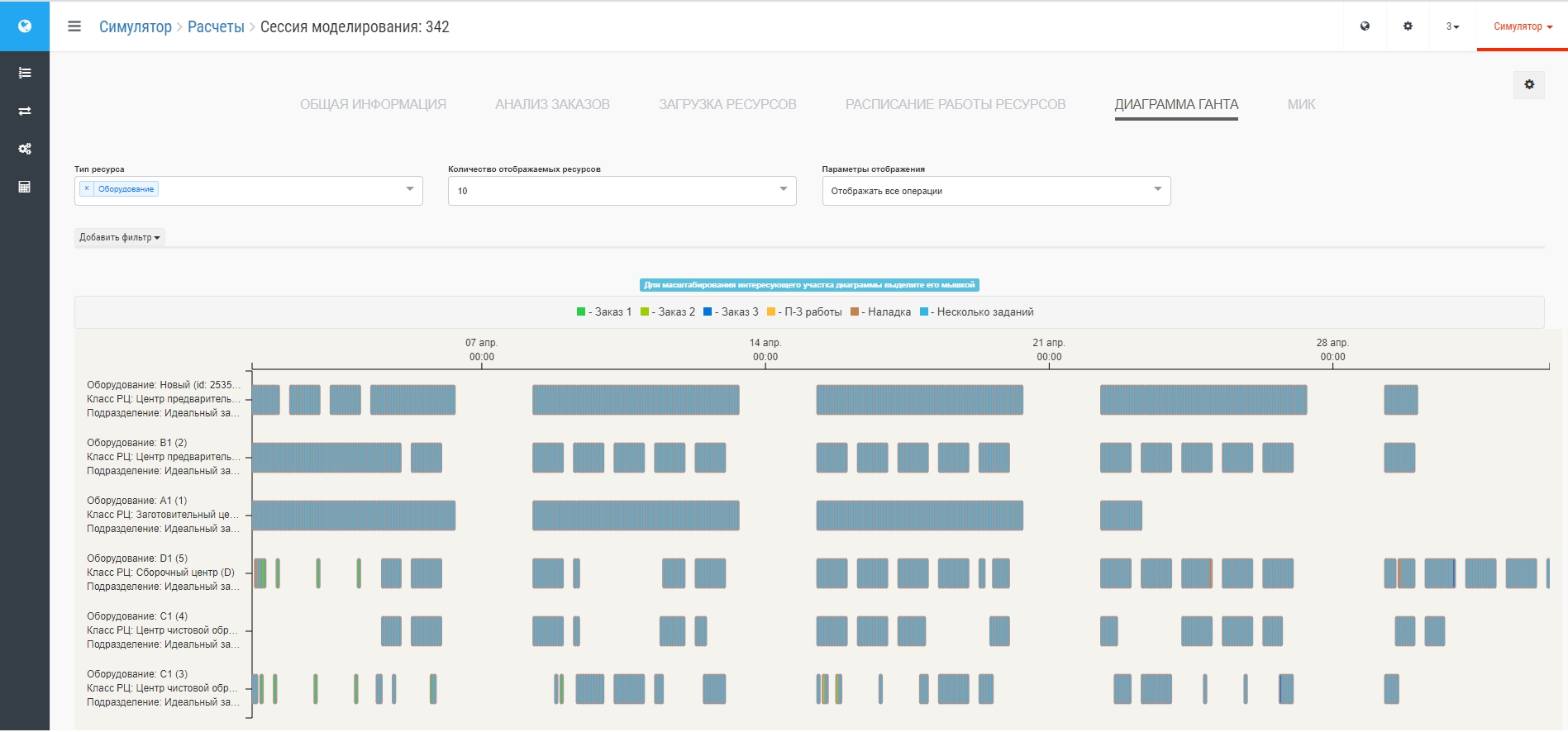Screen dimensions: 1568x732
Task: Click the blue zoom hint banner above the legend
Action: (x=809, y=285)
